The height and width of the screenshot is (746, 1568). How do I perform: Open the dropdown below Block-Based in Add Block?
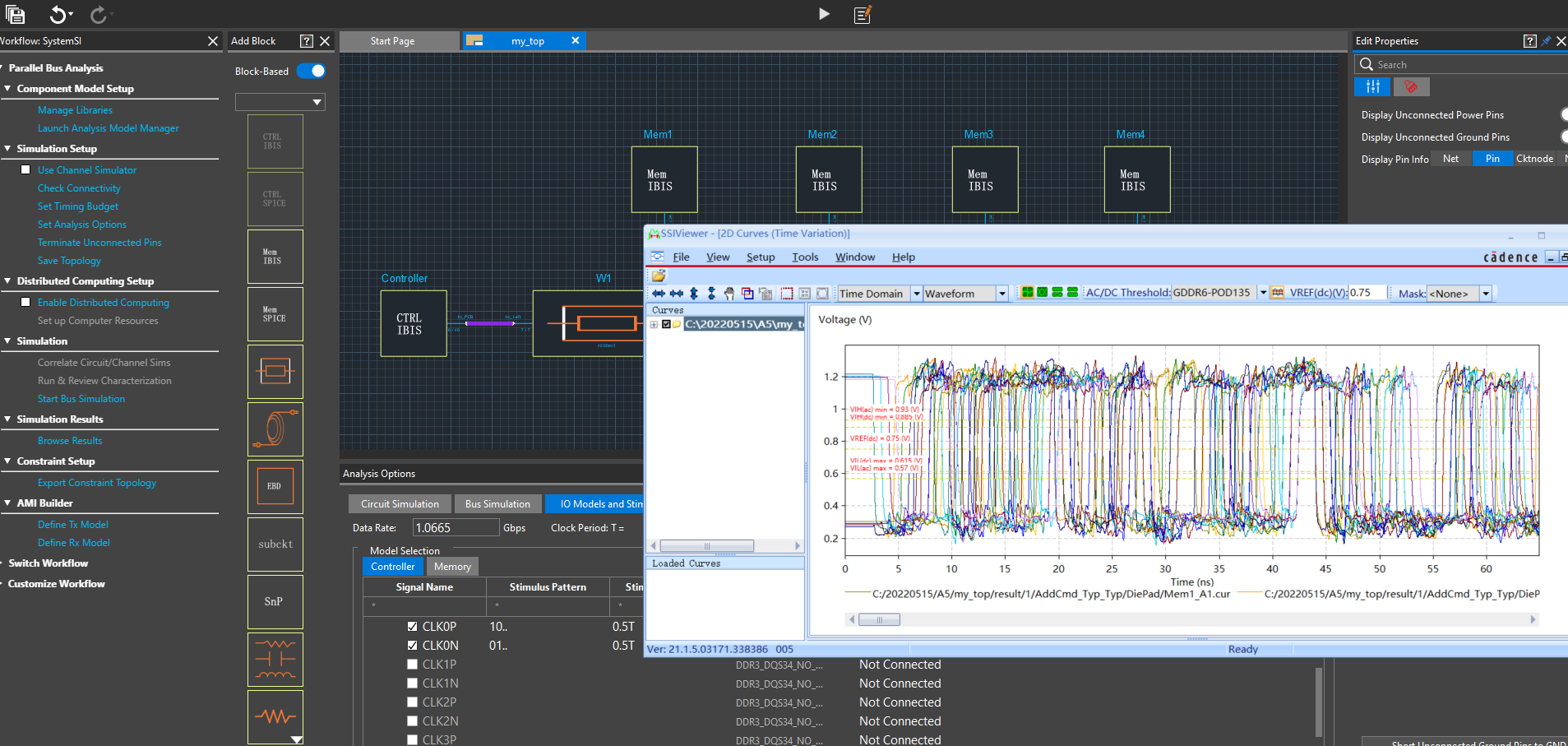click(x=280, y=102)
